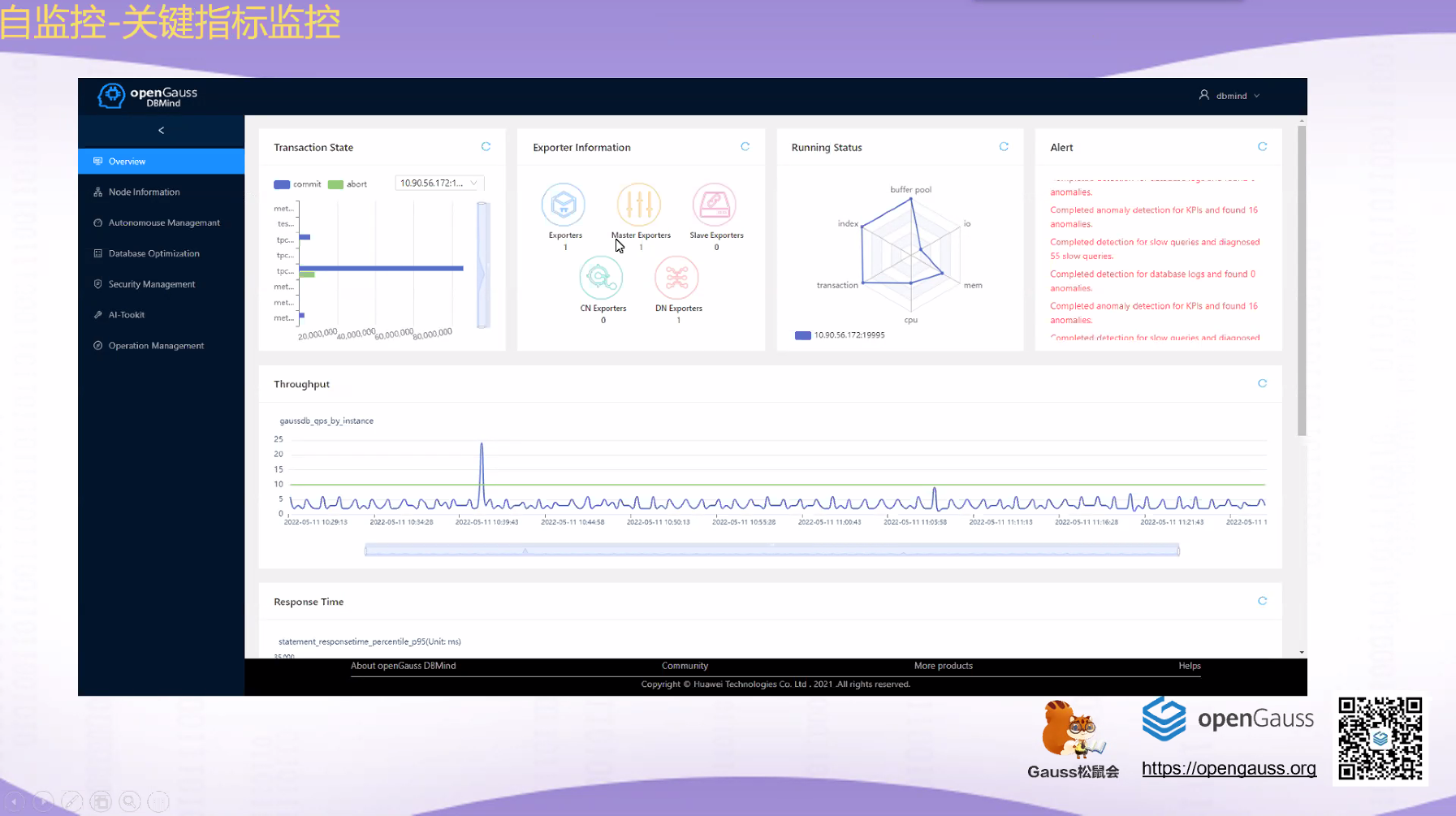Image resolution: width=1456 pixels, height=816 pixels.
Task: Refresh the Throughput chart
Action: pos(1263,383)
